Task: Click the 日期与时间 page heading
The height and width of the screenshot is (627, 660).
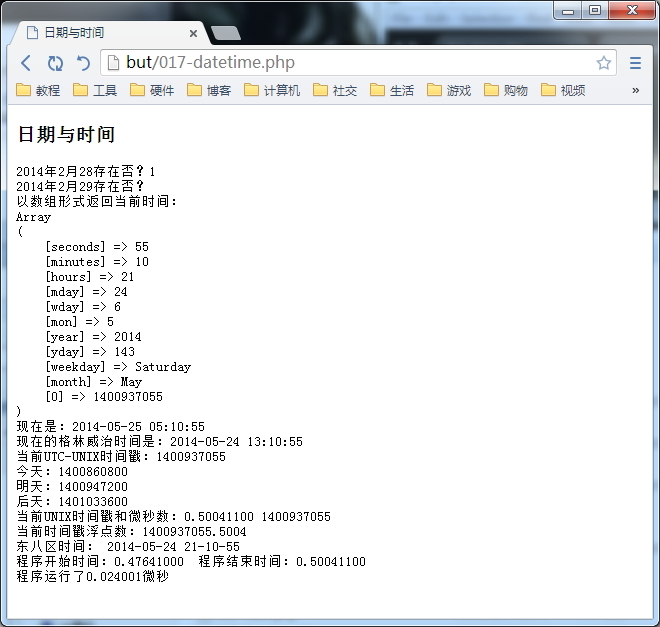Action: tap(66, 135)
